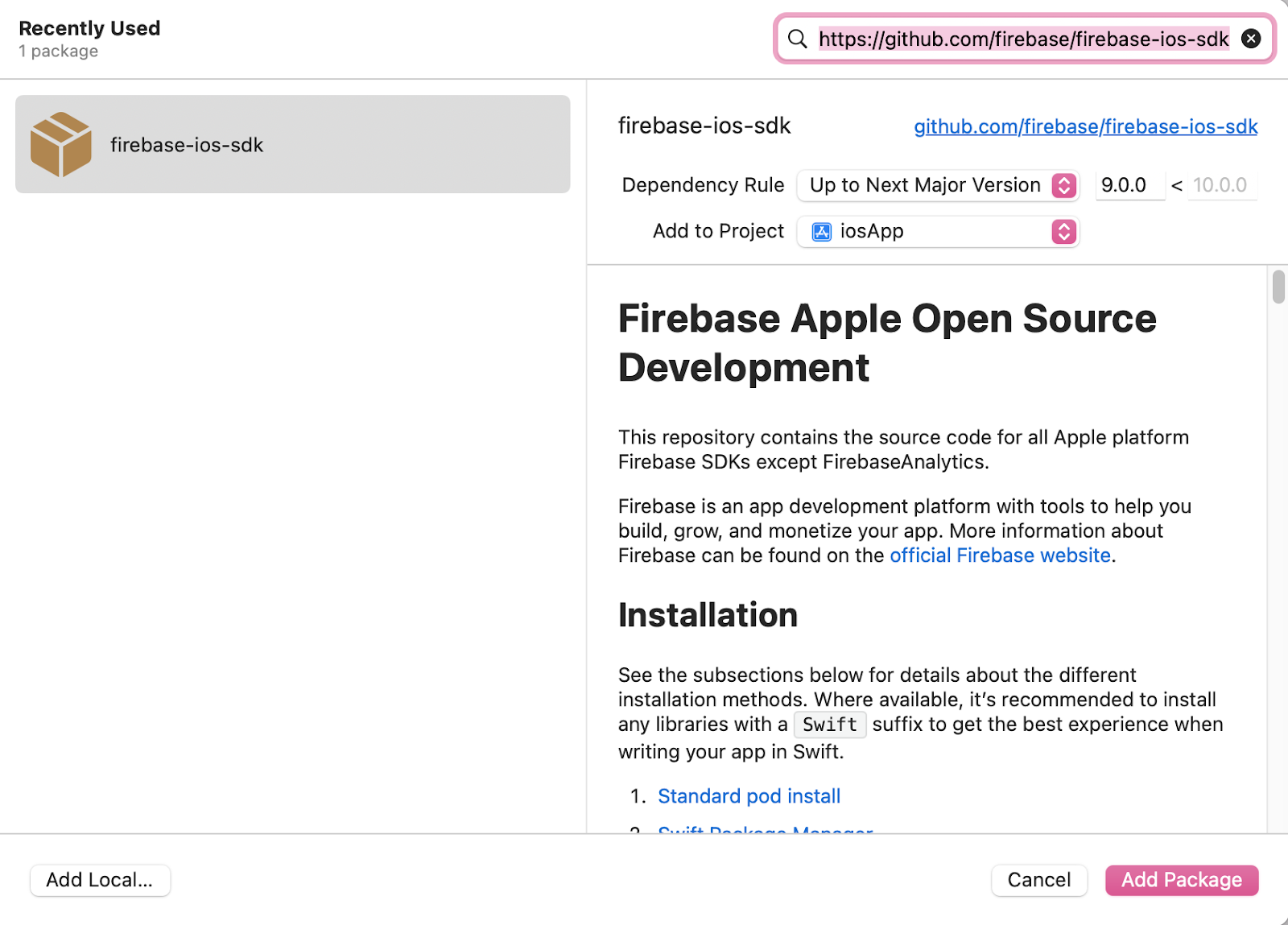This screenshot has width=1288, height=925.
Task: Open the Add to Project dropdown
Action: pyautogui.click(x=937, y=232)
